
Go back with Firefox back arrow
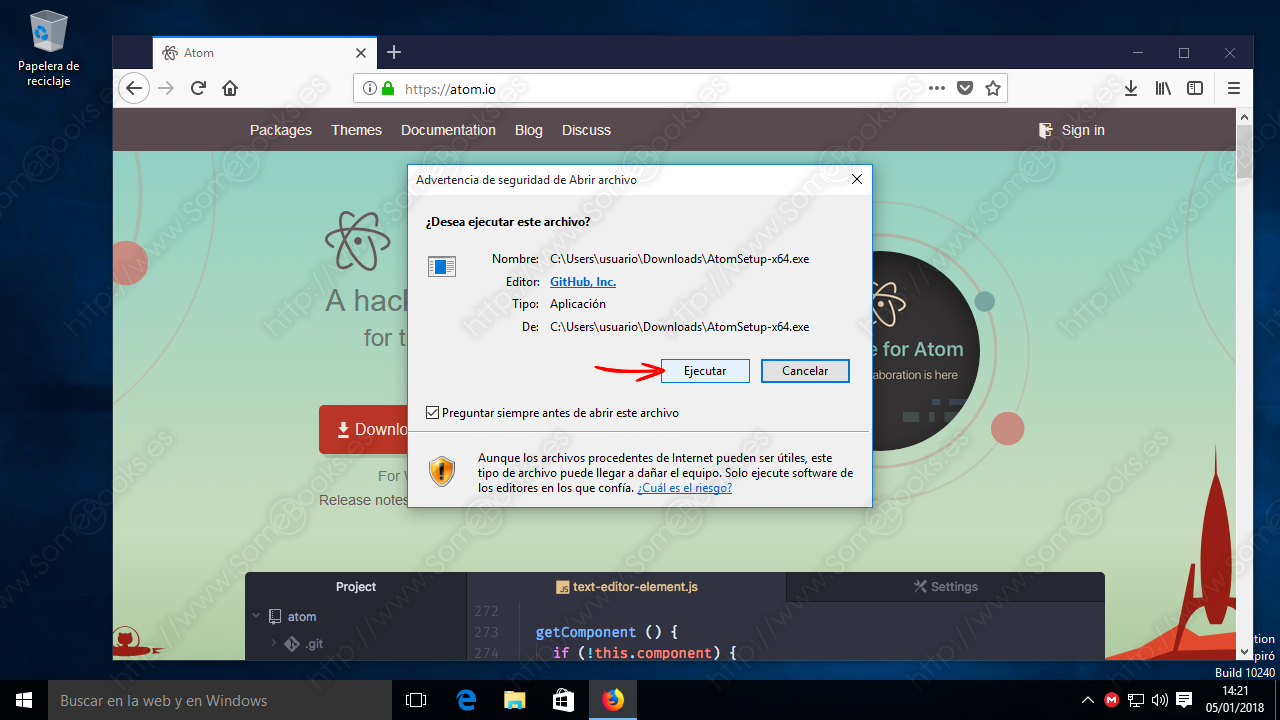tap(134, 88)
